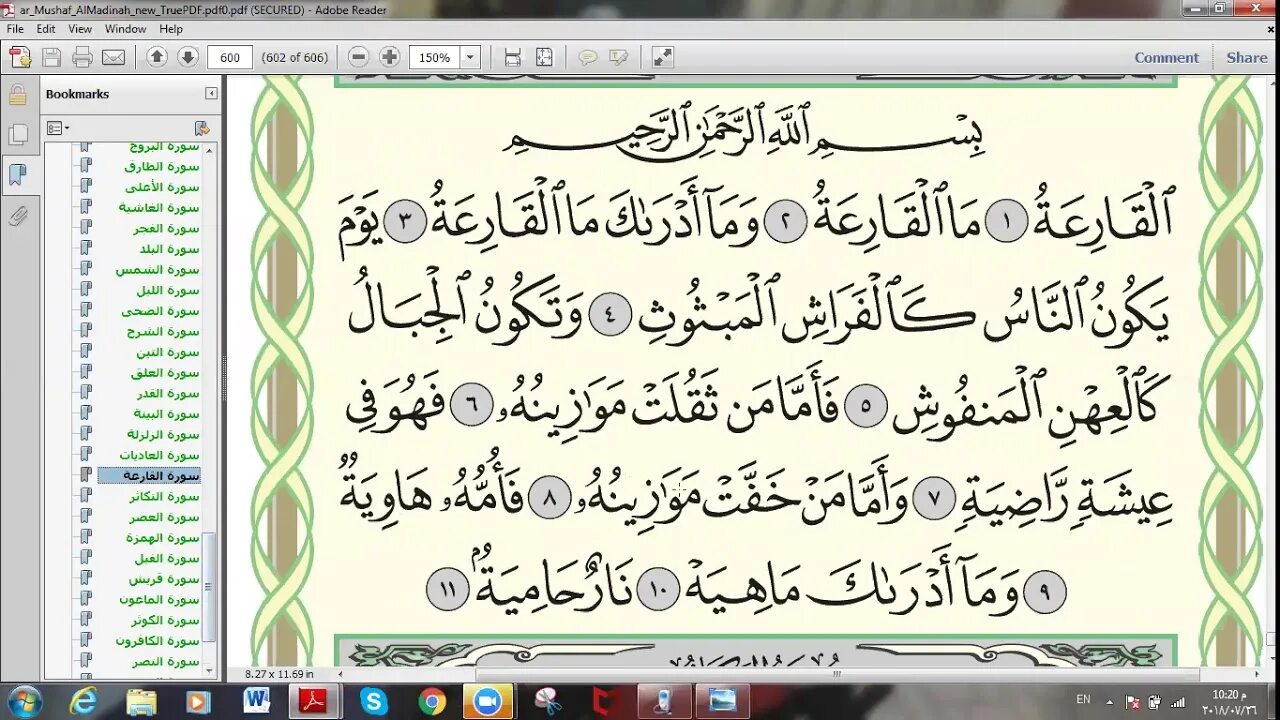This screenshot has height=720, width=1280.
Task: Open the bookmarks options menu dropdown
Action: [x=58, y=128]
